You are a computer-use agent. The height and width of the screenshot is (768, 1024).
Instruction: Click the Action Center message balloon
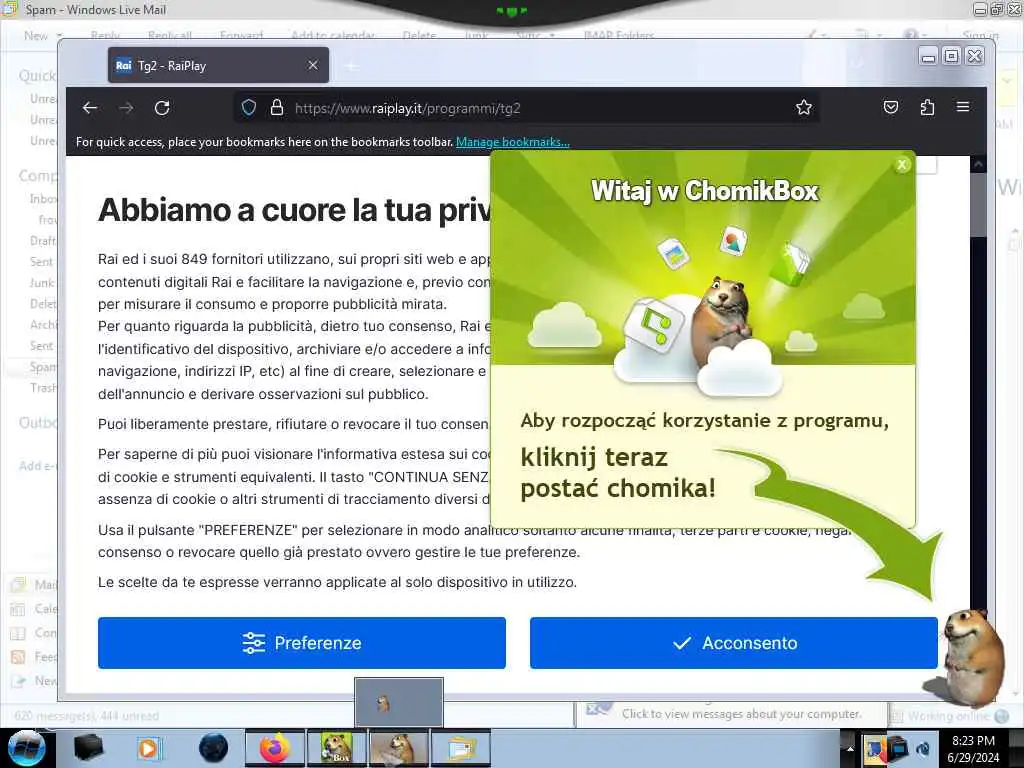pyautogui.click(x=731, y=714)
